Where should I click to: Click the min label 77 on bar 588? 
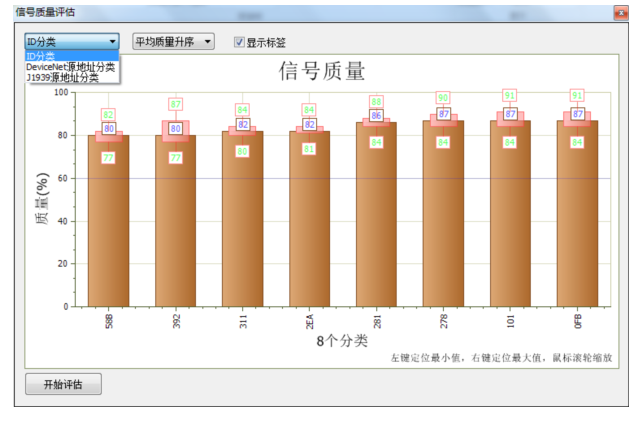tap(108, 158)
